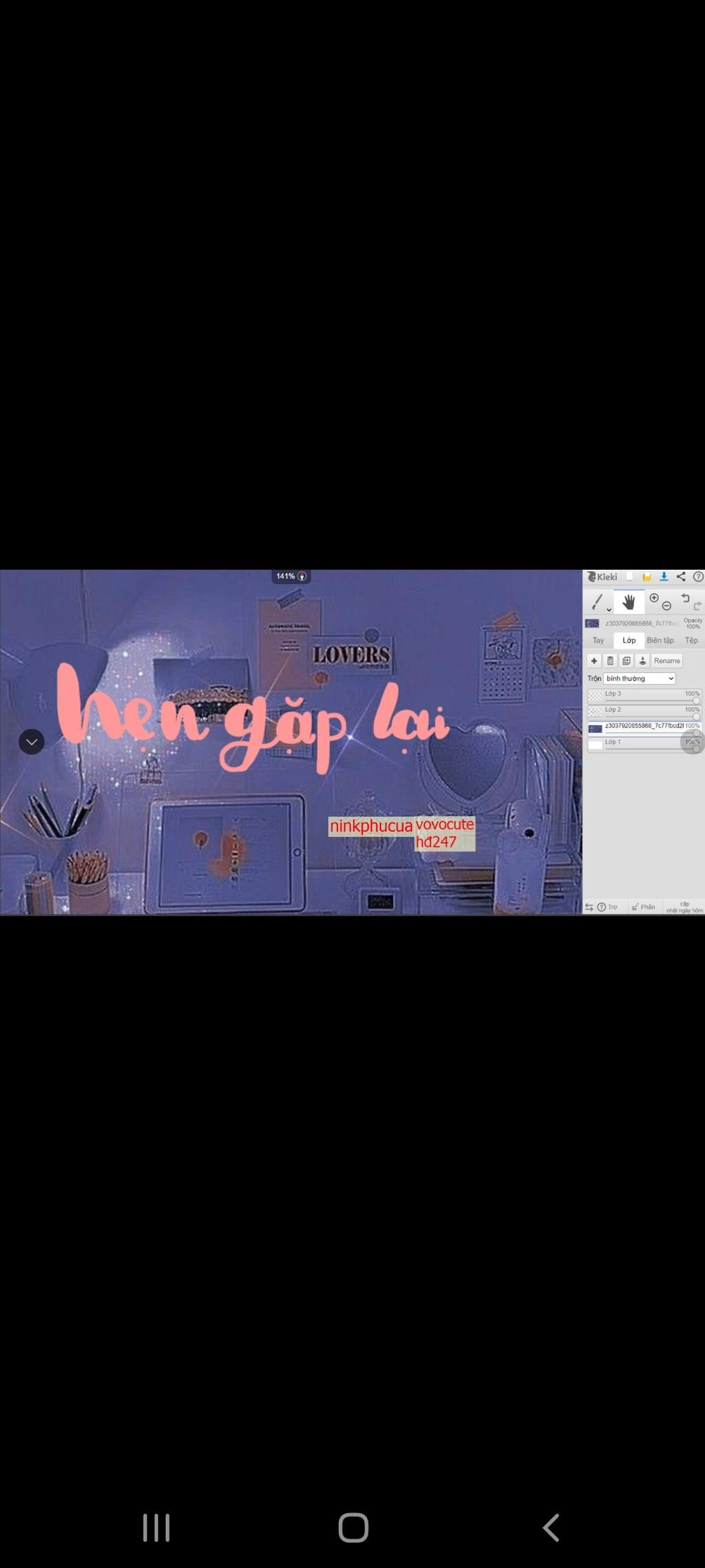Click the Kleki logo

coord(602,577)
